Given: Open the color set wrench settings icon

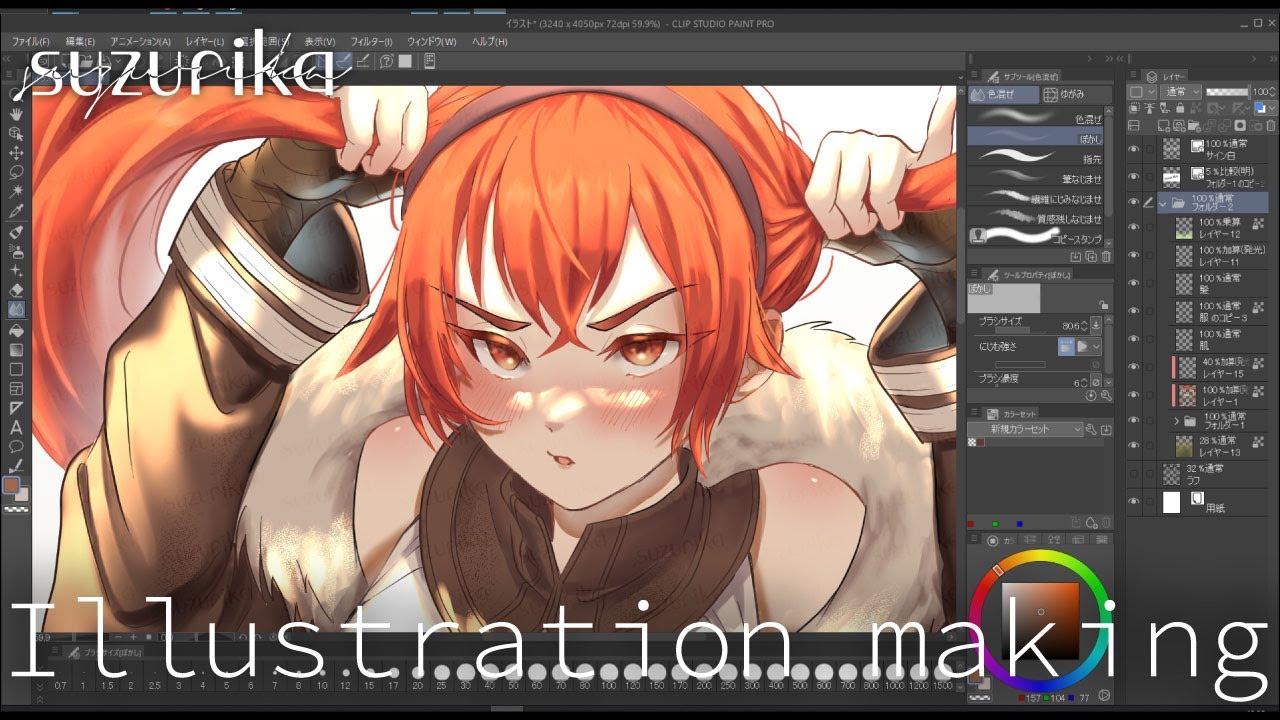Looking at the screenshot, I should (1092, 429).
